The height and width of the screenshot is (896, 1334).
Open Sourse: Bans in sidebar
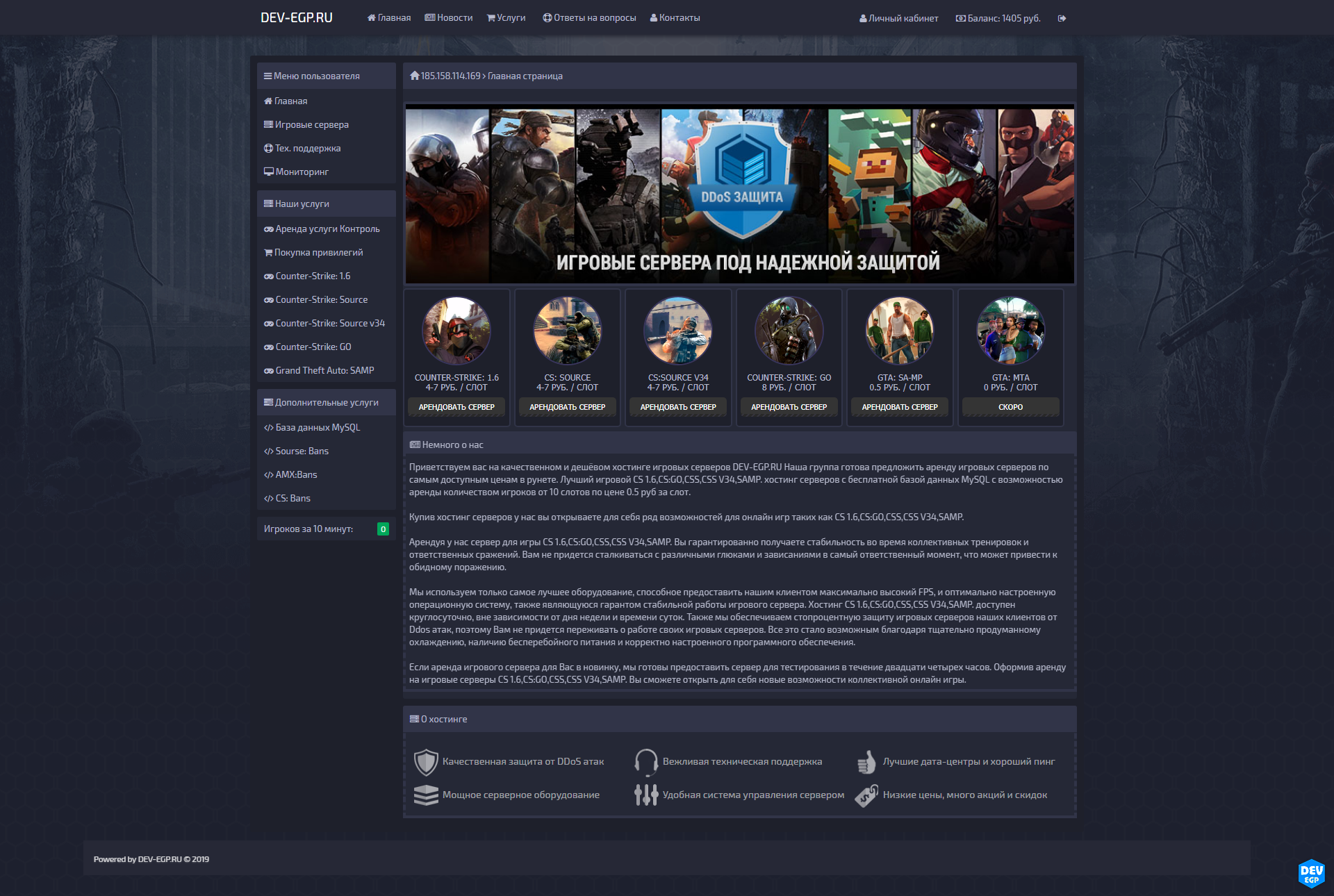pyautogui.click(x=327, y=451)
